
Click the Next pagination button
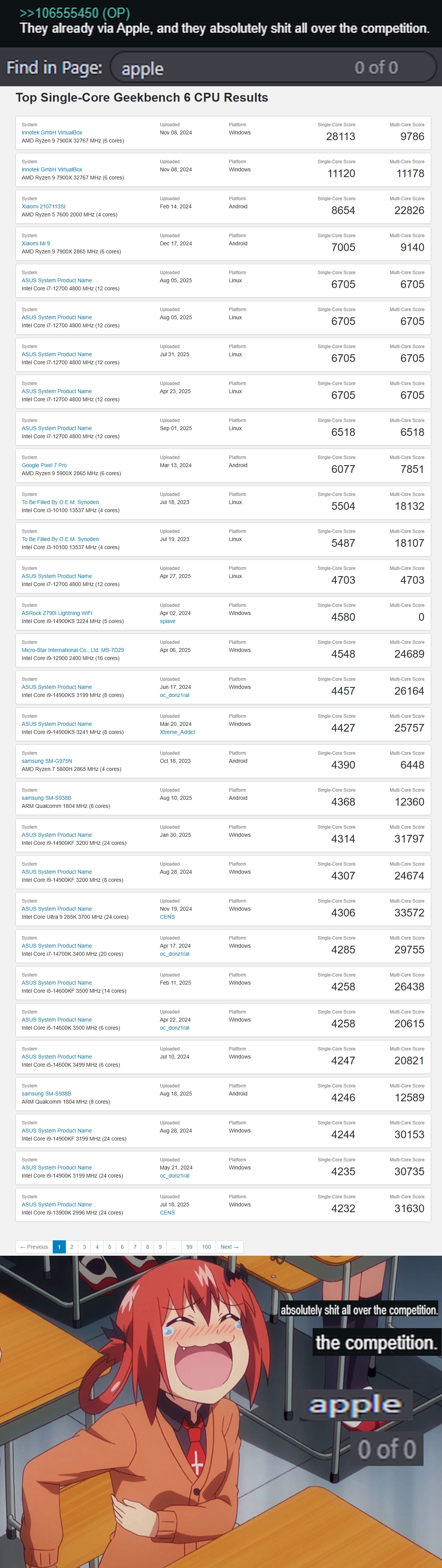pyautogui.click(x=229, y=1247)
